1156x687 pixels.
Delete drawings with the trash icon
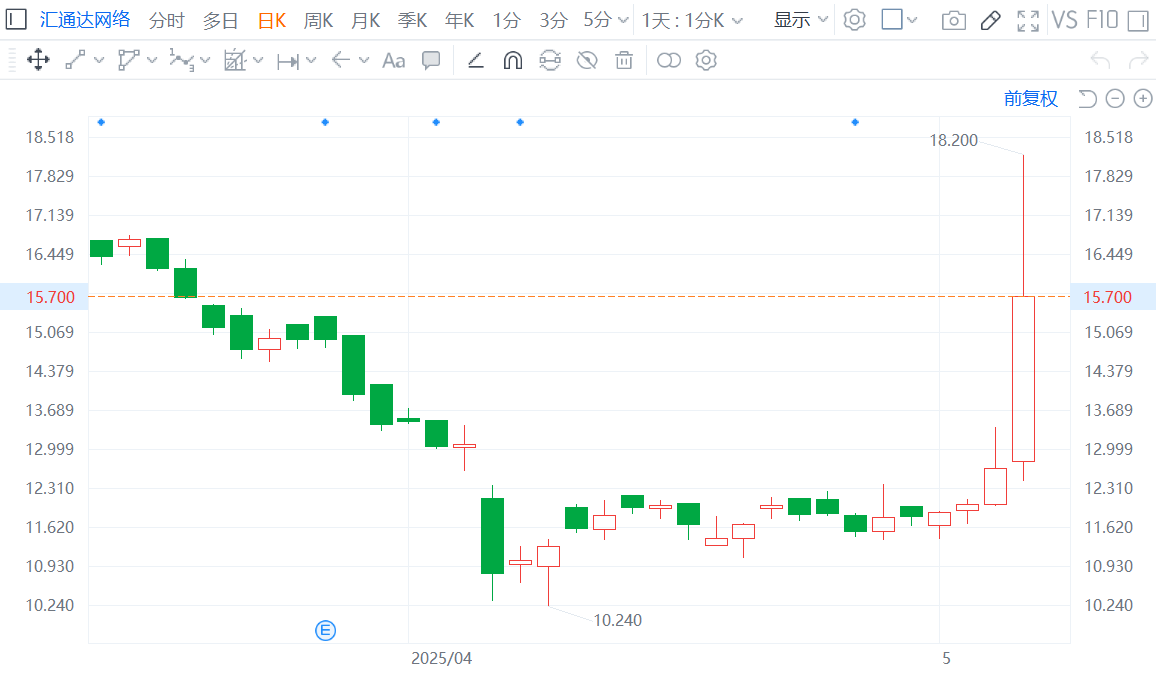pos(624,61)
